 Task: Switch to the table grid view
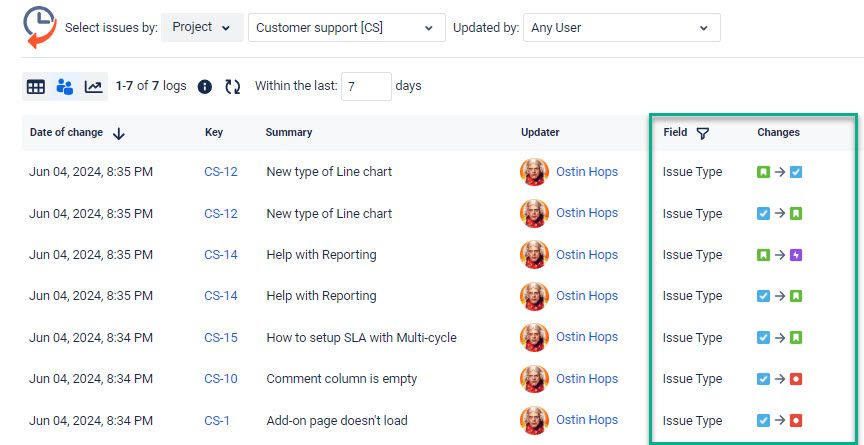pos(36,86)
